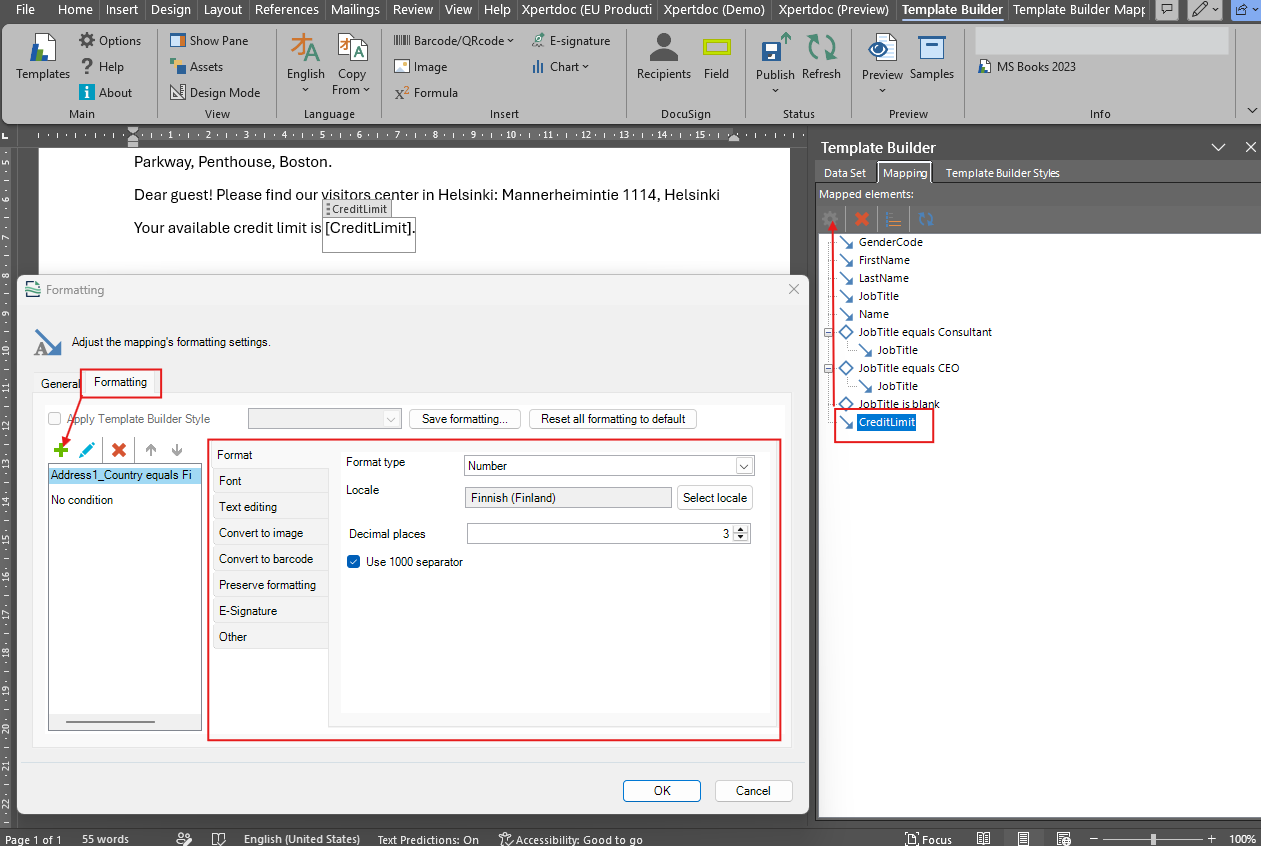The image size is (1261, 846).
Task: Click Refresh in the Status ribbon group
Action: [821, 57]
